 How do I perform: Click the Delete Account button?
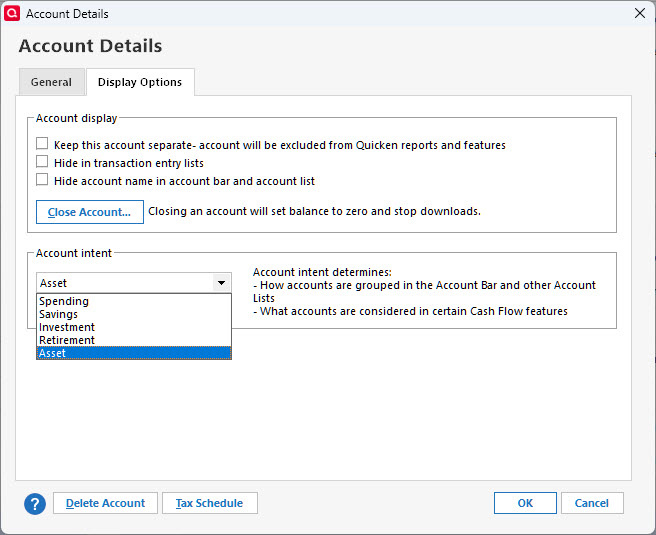[x=105, y=503]
